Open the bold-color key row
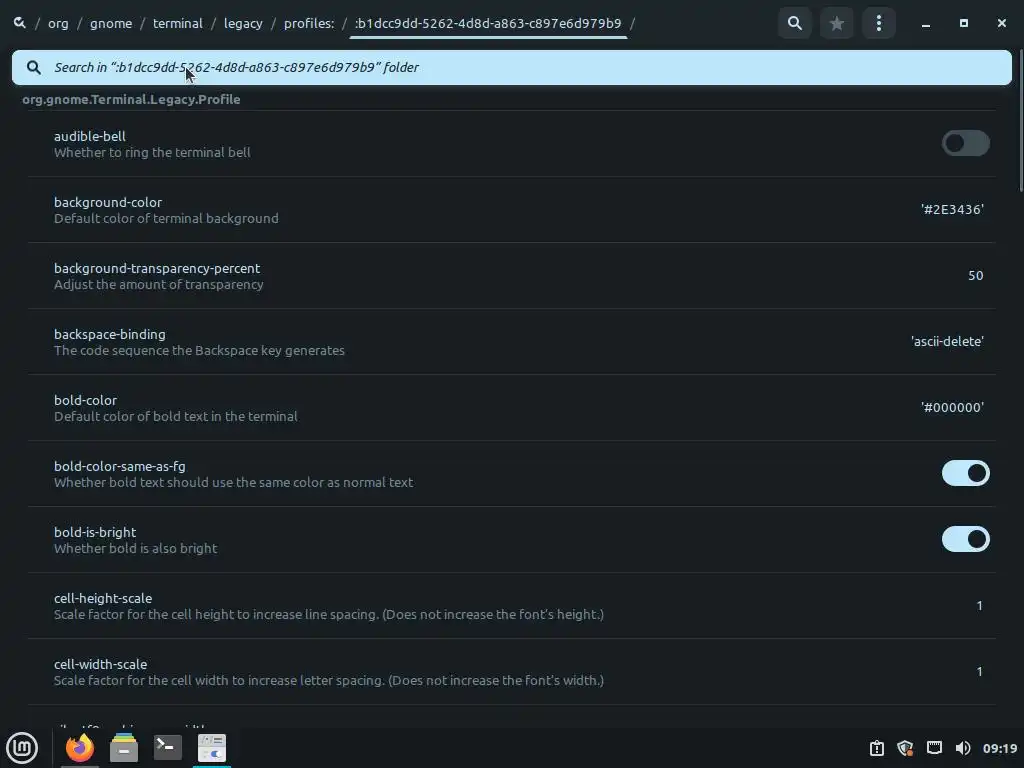The image size is (1024, 768). point(511,408)
